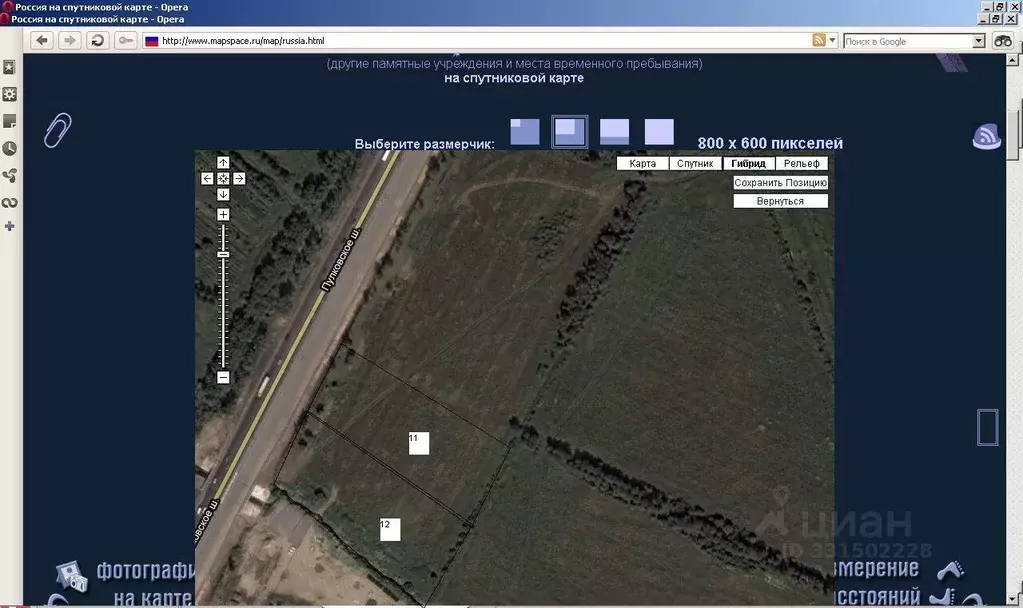The image size is (1023, 608).
Task: Open the RSS satellite dish icon
Action: 986,136
